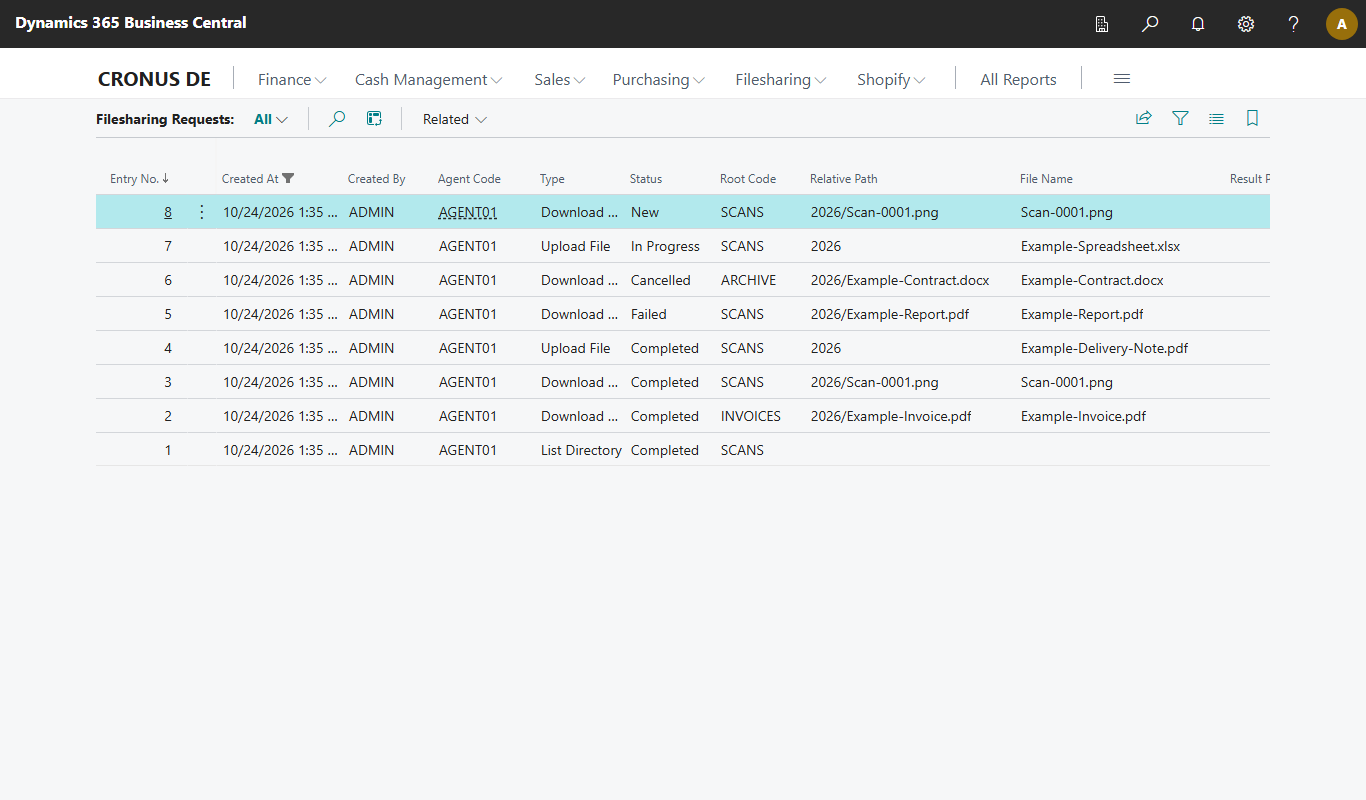1366x800 pixels.
Task: Open the Search (Tell Me) magnifier icon in top bar
Action: (x=1150, y=23)
